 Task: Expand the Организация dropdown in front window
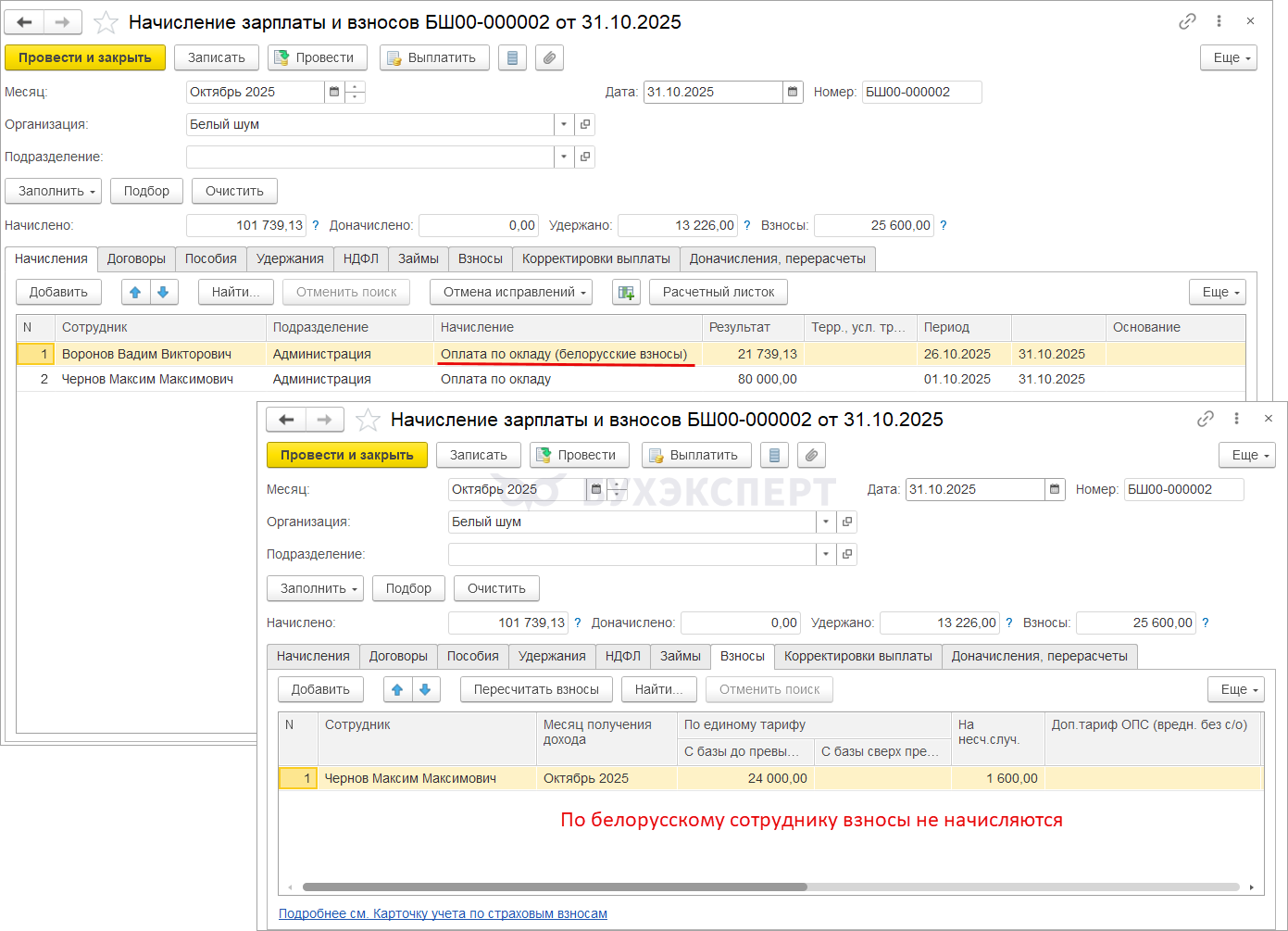[826, 522]
